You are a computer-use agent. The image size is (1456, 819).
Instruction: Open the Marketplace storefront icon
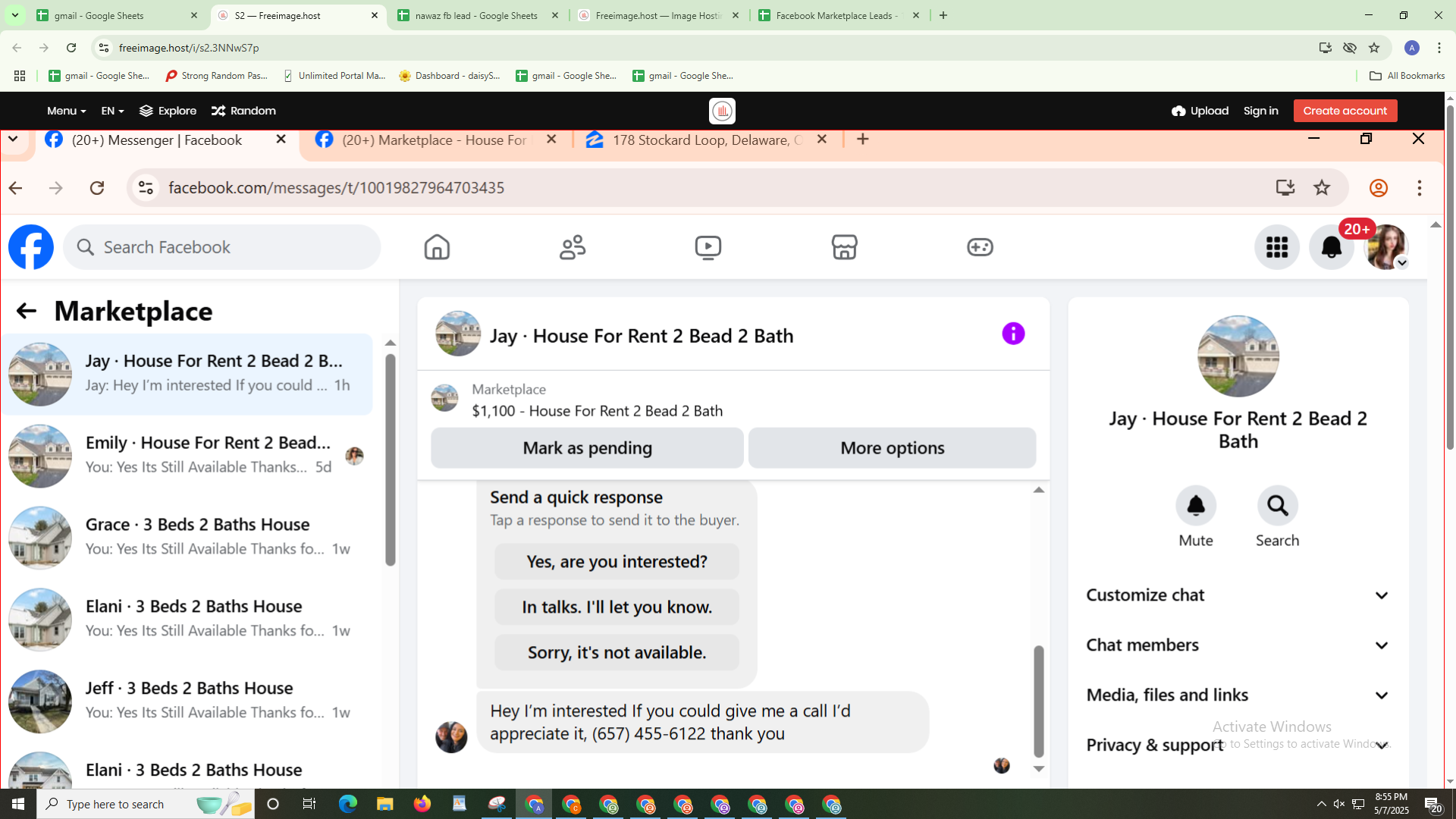(844, 247)
